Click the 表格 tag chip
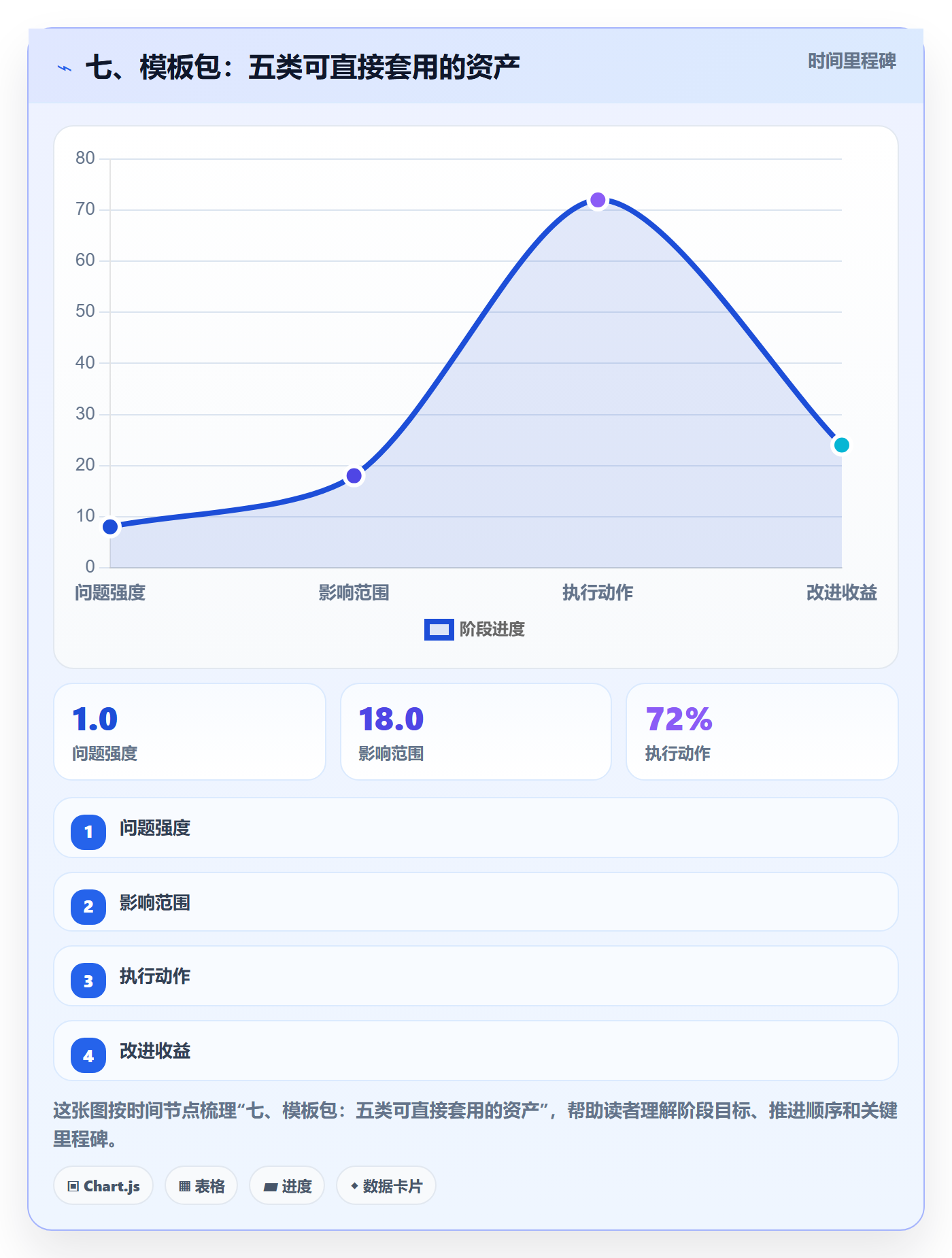 click(201, 1186)
